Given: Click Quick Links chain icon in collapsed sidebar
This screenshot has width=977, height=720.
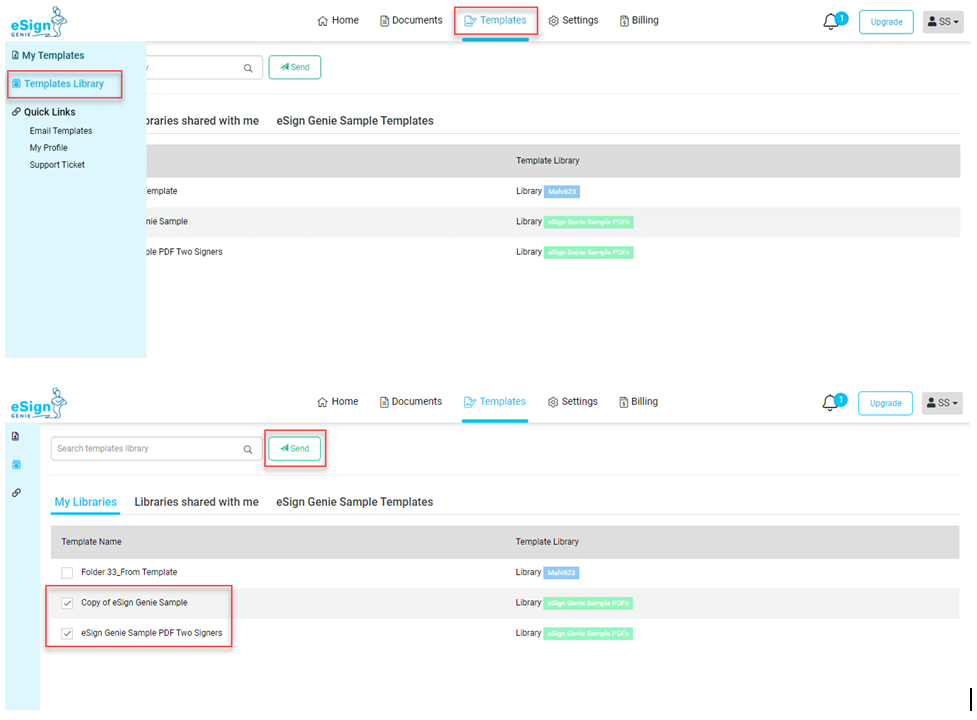Looking at the screenshot, I should coord(16,493).
